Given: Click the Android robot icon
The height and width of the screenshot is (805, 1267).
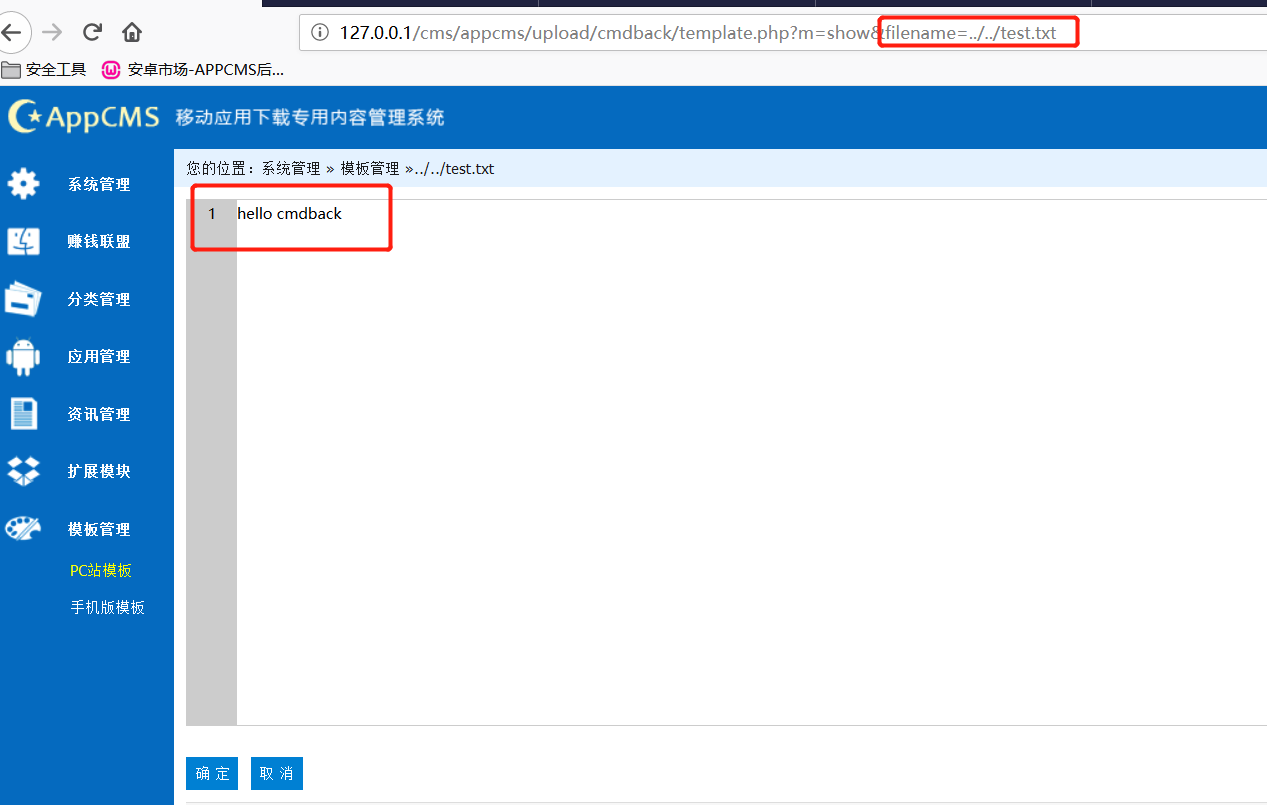Looking at the screenshot, I should click(23, 357).
